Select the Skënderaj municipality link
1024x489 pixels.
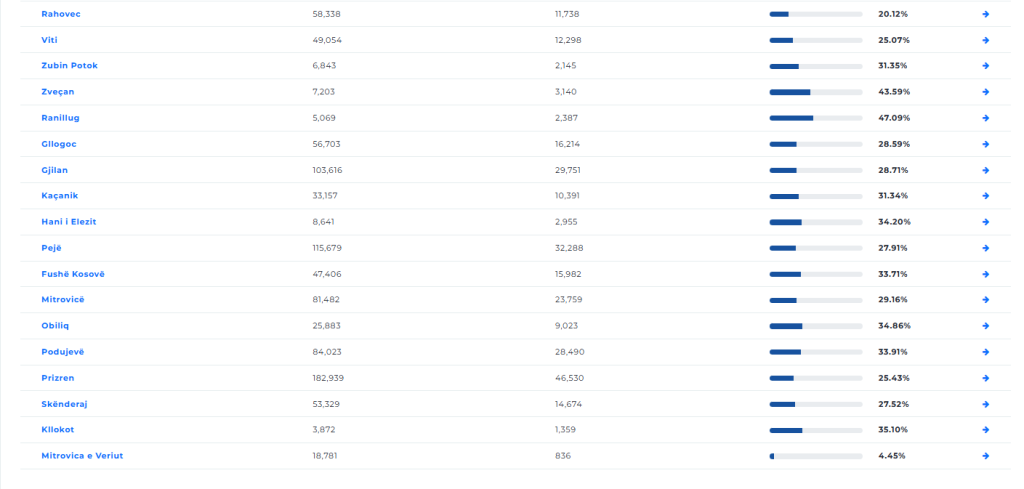click(x=64, y=404)
